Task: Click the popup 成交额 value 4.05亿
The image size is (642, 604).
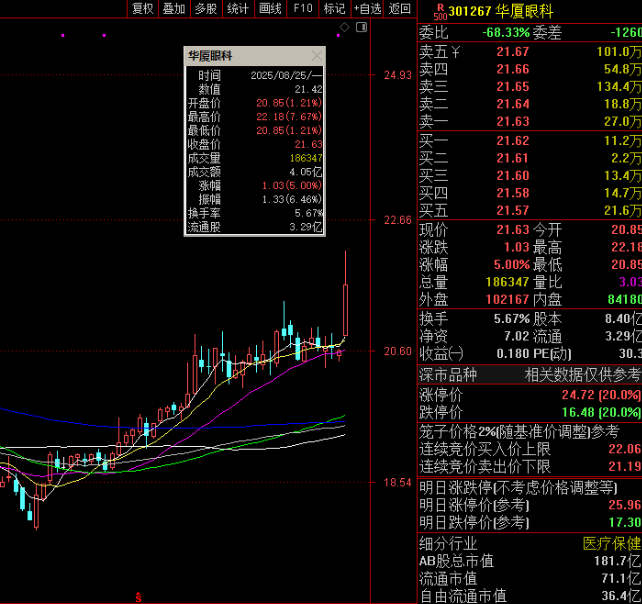Action: 305,172
